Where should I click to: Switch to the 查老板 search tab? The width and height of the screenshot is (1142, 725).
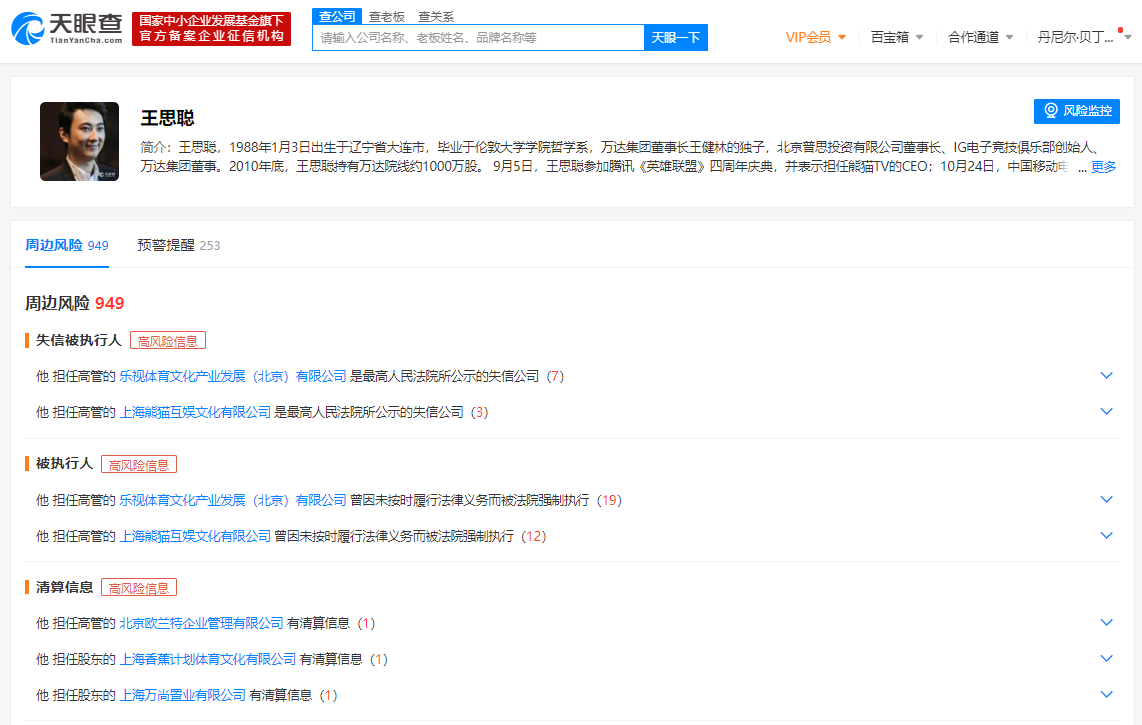pyautogui.click(x=386, y=17)
